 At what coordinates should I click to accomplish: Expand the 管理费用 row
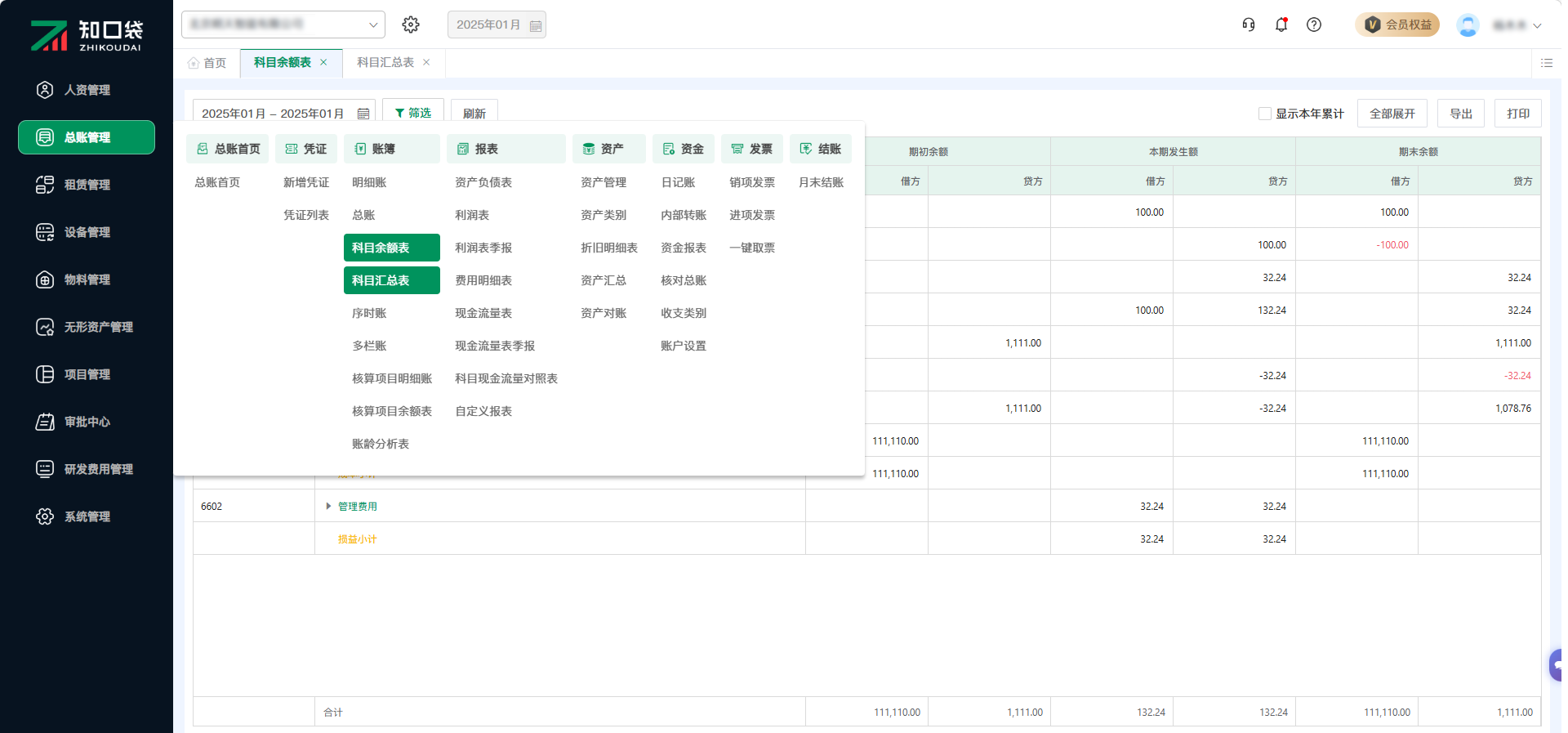coord(328,507)
